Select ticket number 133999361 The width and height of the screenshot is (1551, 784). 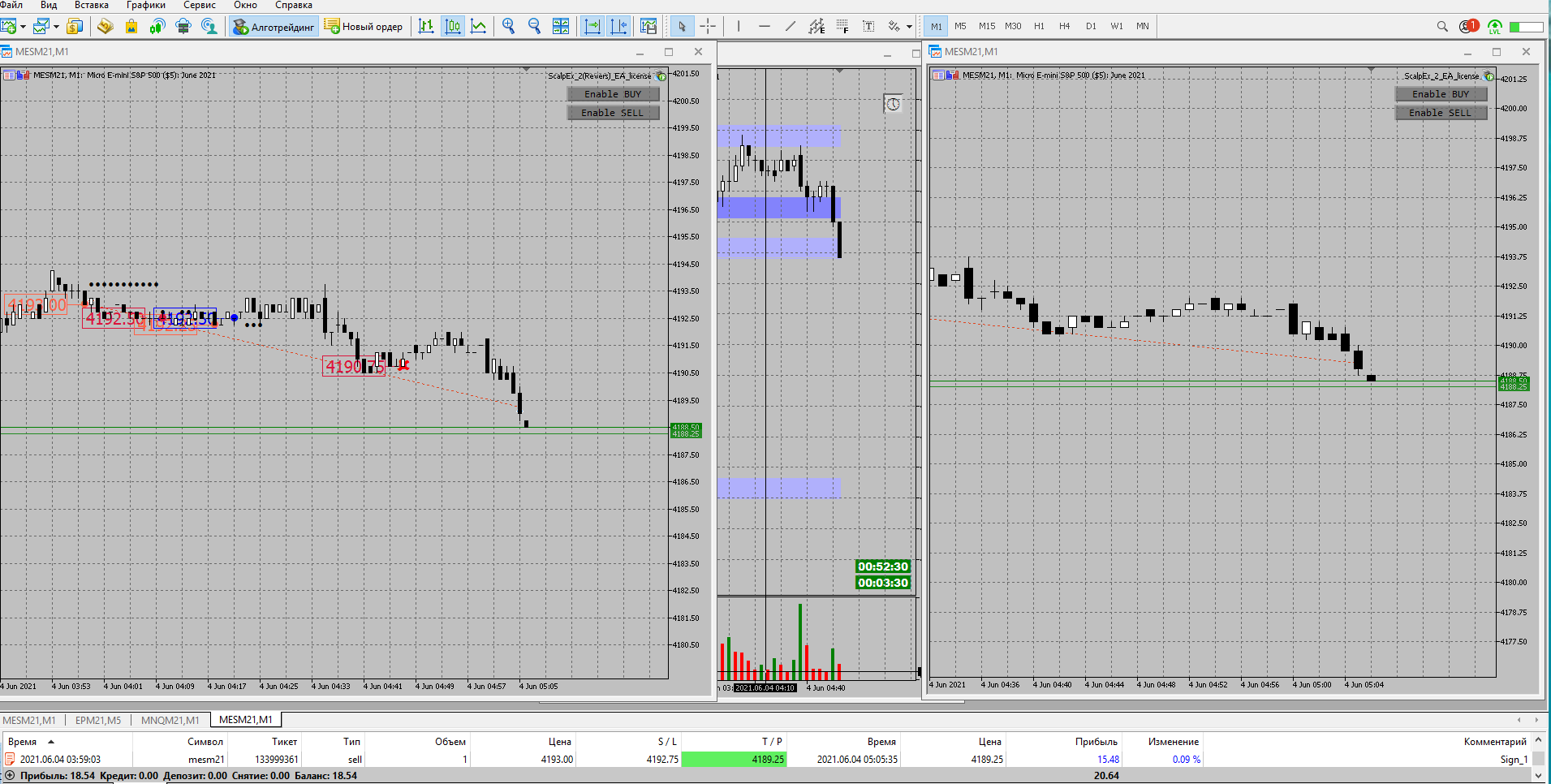(x=277, y=760)
